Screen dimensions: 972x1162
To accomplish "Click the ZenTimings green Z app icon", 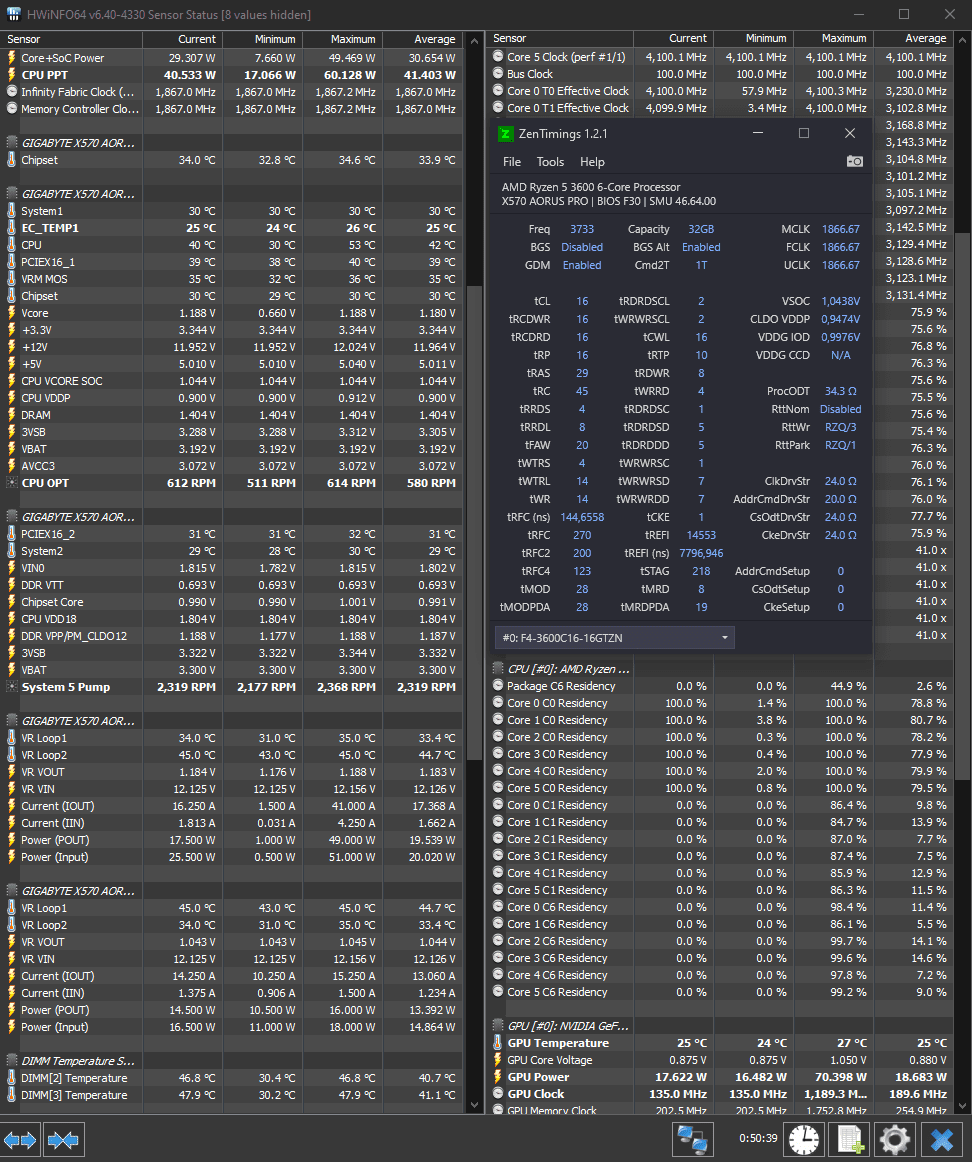I will pyautogui.click(x=505, y=133).
